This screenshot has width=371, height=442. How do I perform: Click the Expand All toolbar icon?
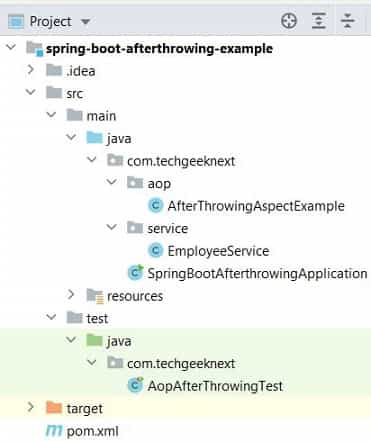tap(319, 21)
